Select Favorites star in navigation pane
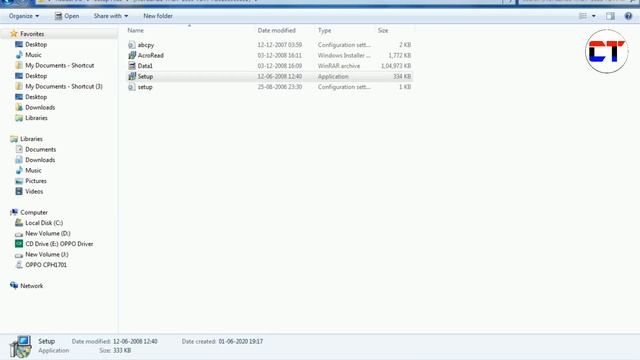This screenshot has height=360, width=640. coord(14,33)
